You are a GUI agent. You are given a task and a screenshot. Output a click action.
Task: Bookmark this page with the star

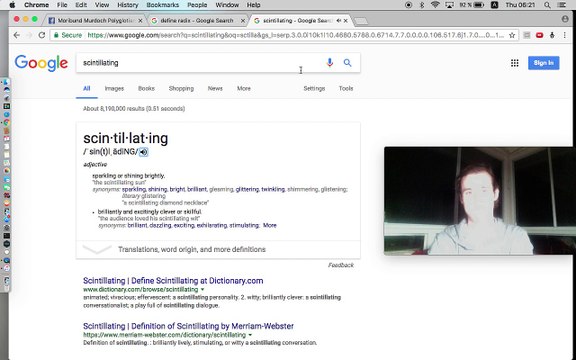pos(512,35)
